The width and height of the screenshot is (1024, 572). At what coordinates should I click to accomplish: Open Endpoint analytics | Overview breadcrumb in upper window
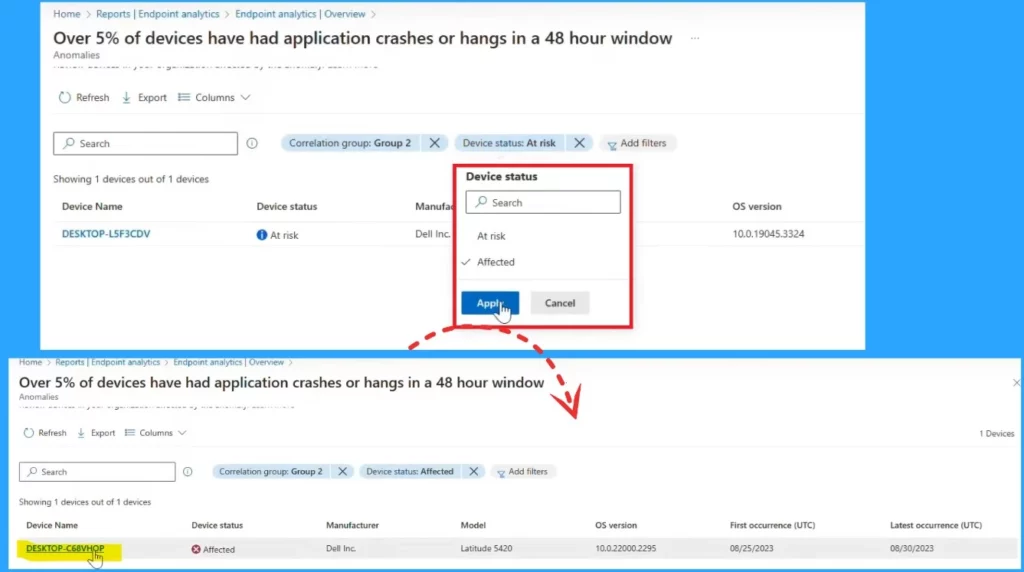(x=300, y=14)
